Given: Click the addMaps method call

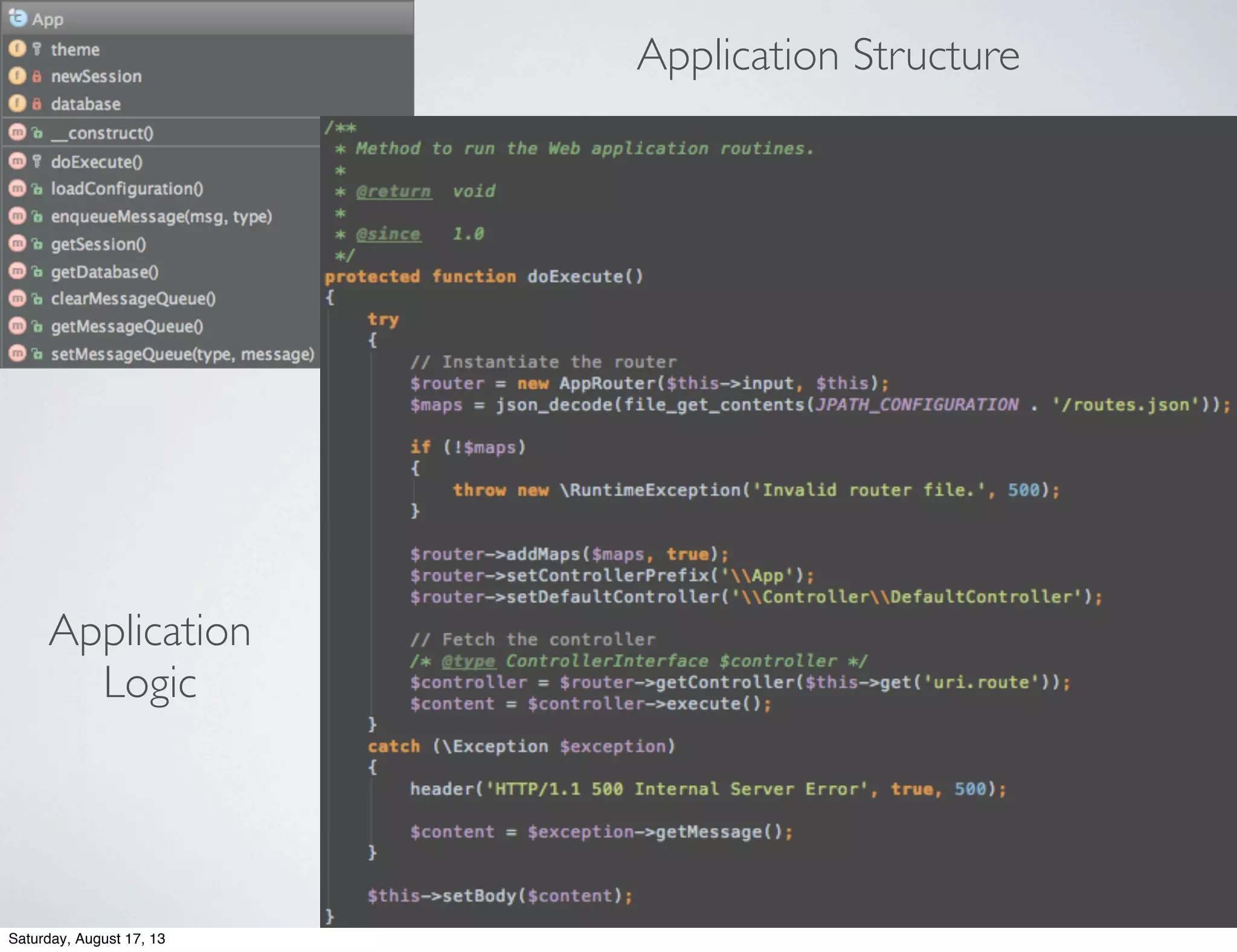Looking at the screenshot, I should click(x=542, y=555).
